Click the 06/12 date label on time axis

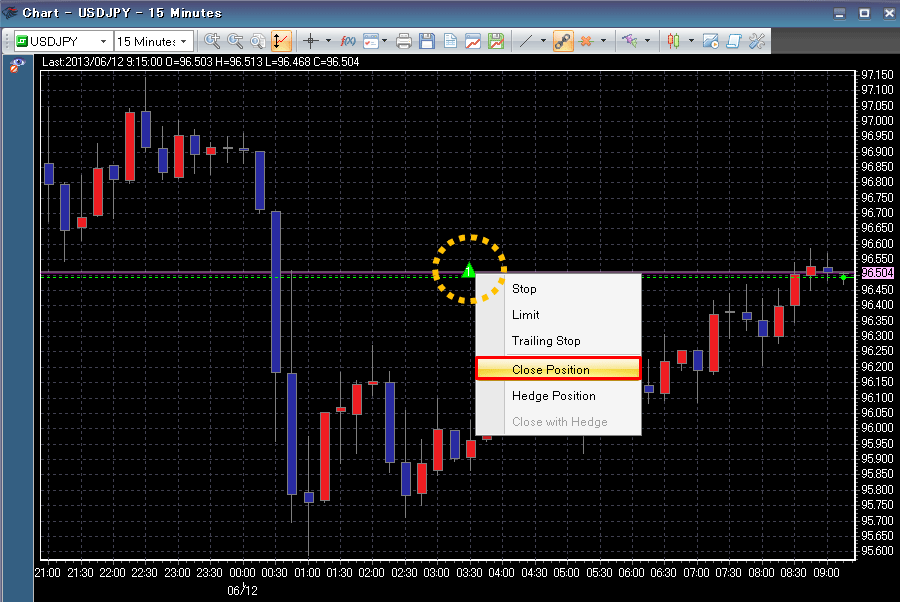click(x=242, y=590)
